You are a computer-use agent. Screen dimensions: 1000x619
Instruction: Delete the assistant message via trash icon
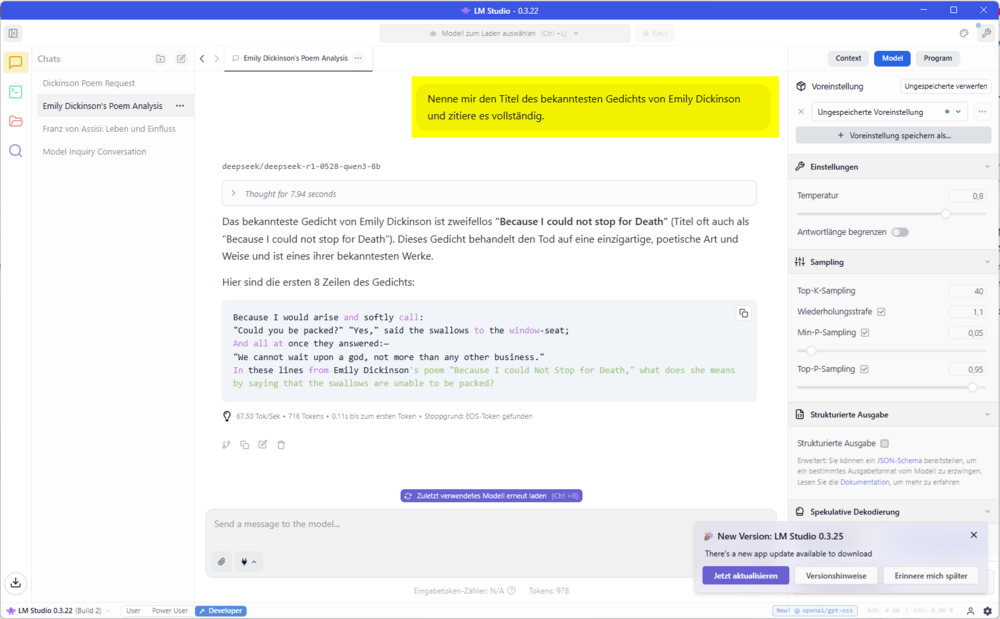click(281, 445)
